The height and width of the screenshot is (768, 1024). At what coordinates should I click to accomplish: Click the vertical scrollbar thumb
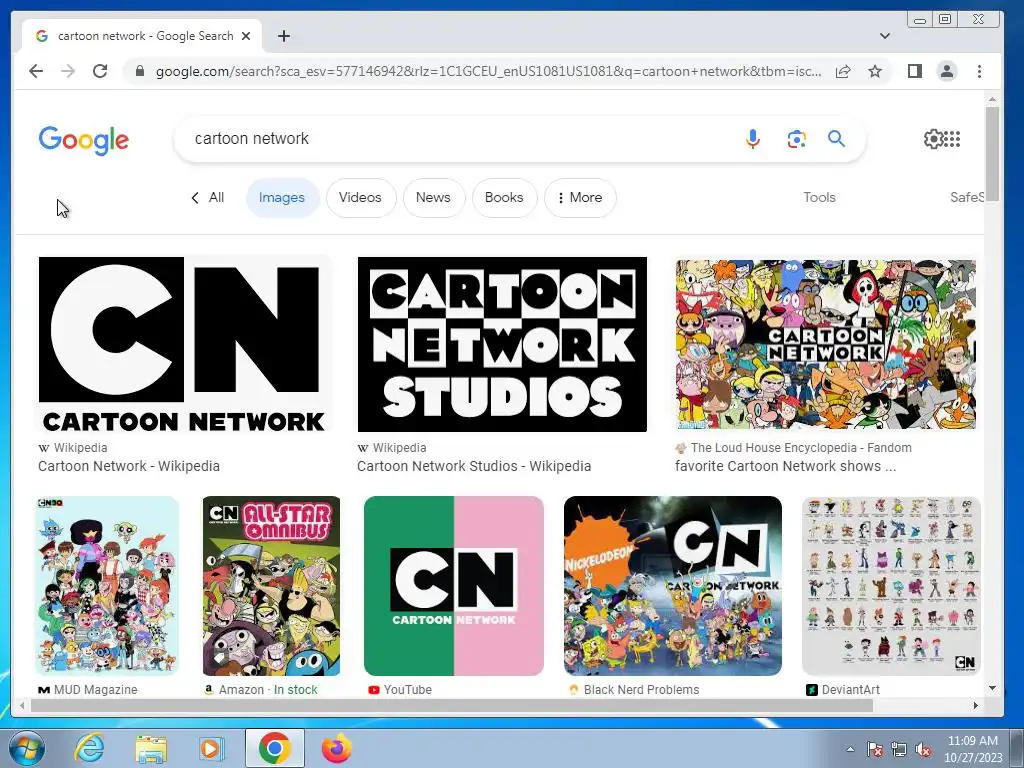tap(992, 154)
